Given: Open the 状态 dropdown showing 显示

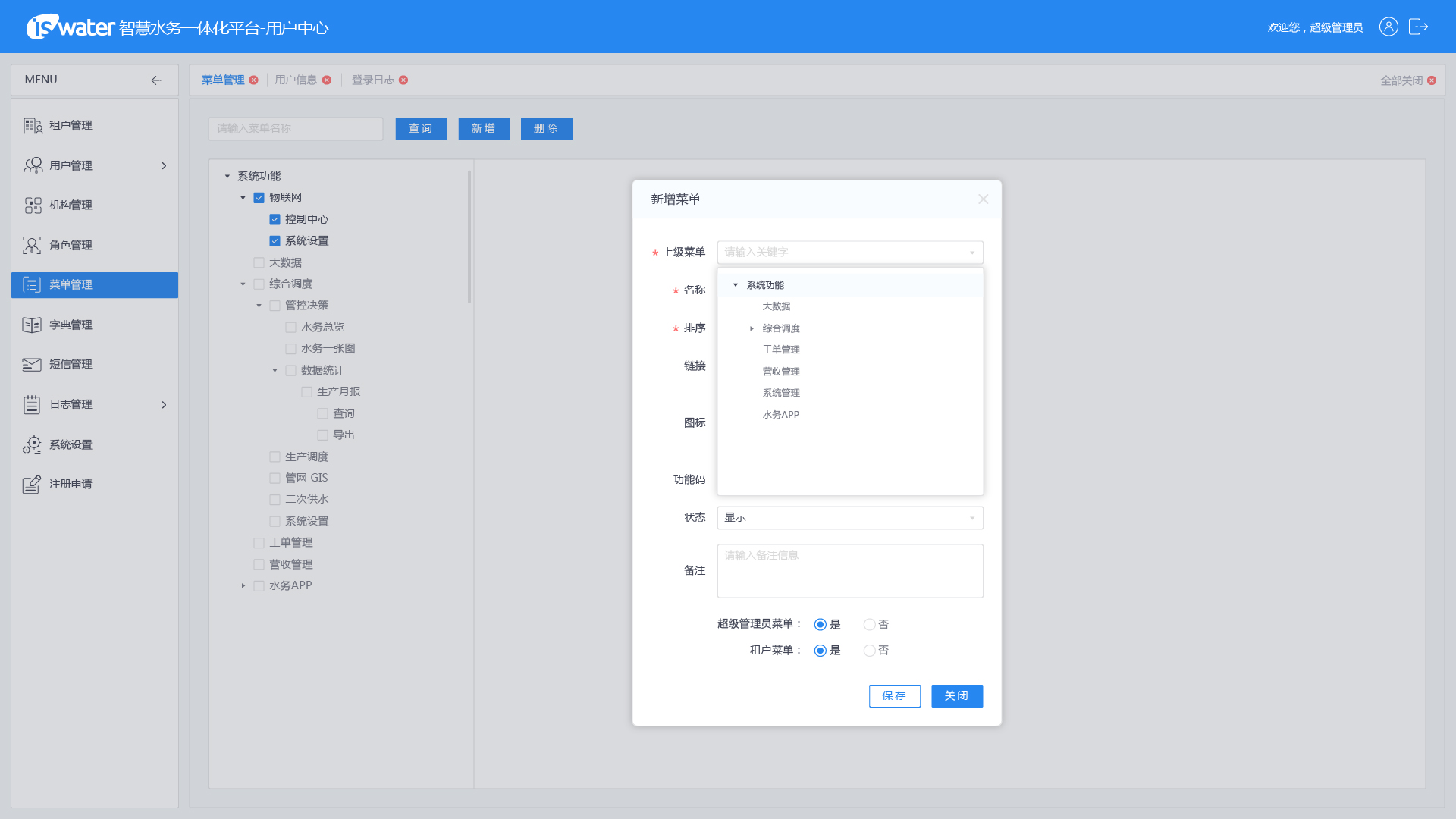Looking at the screenshot, I should (850, 518).
